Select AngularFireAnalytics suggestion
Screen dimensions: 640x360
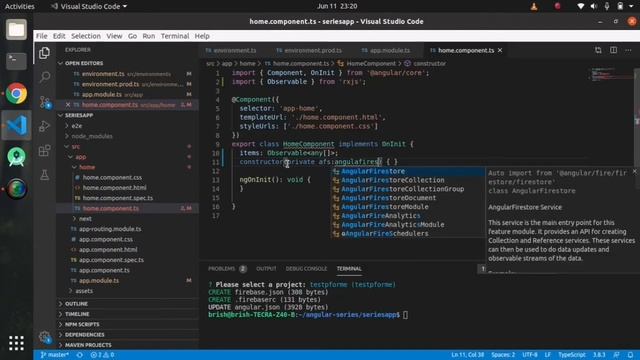(408, 216)
